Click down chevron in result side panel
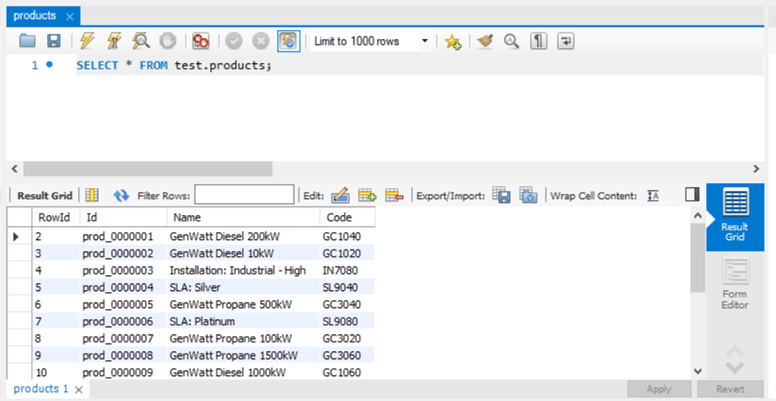Viewport: 776px width, 401px height. click(x=735, y=368)
